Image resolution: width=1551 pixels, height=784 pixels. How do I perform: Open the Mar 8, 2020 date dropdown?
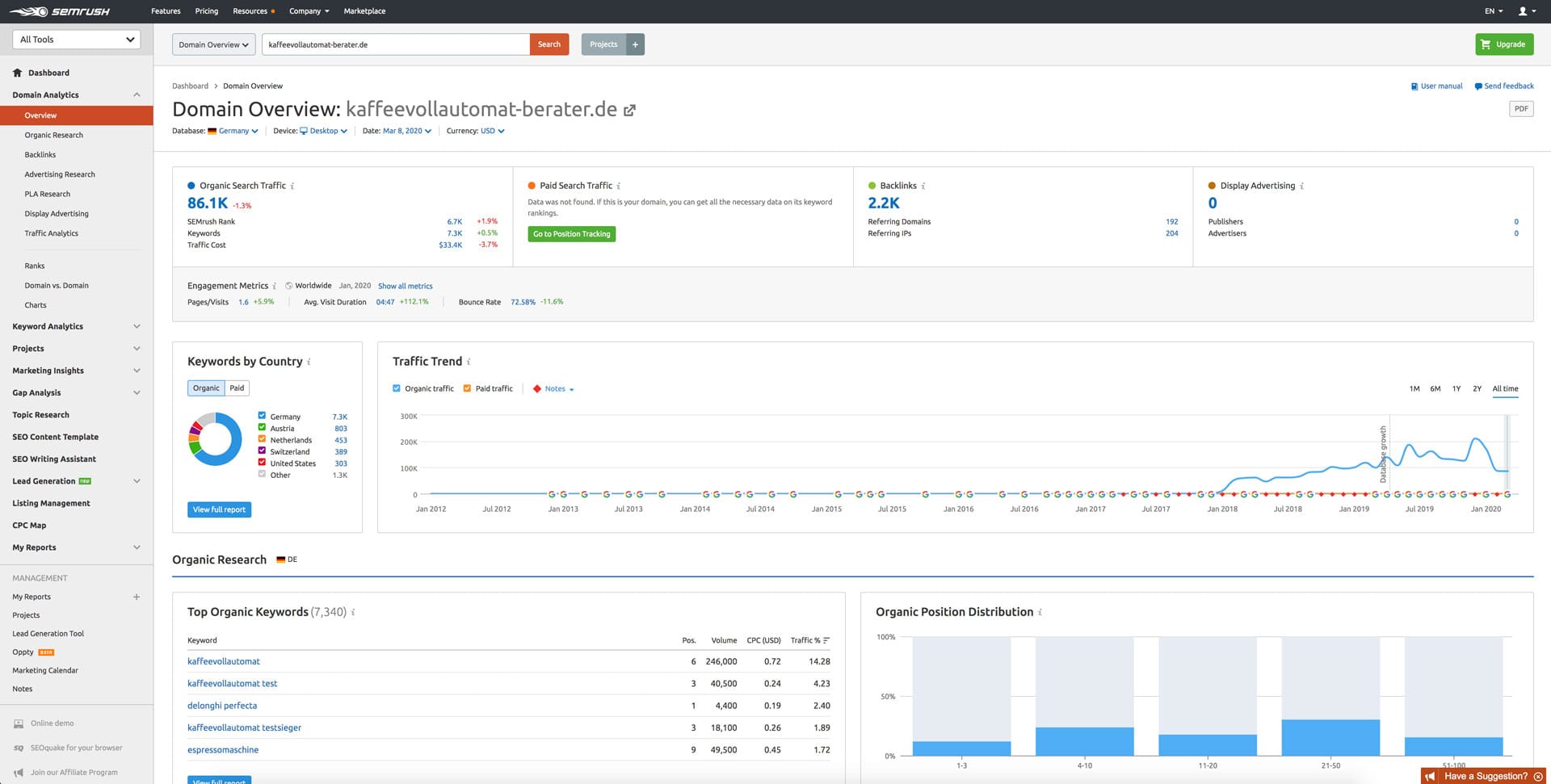407,131
